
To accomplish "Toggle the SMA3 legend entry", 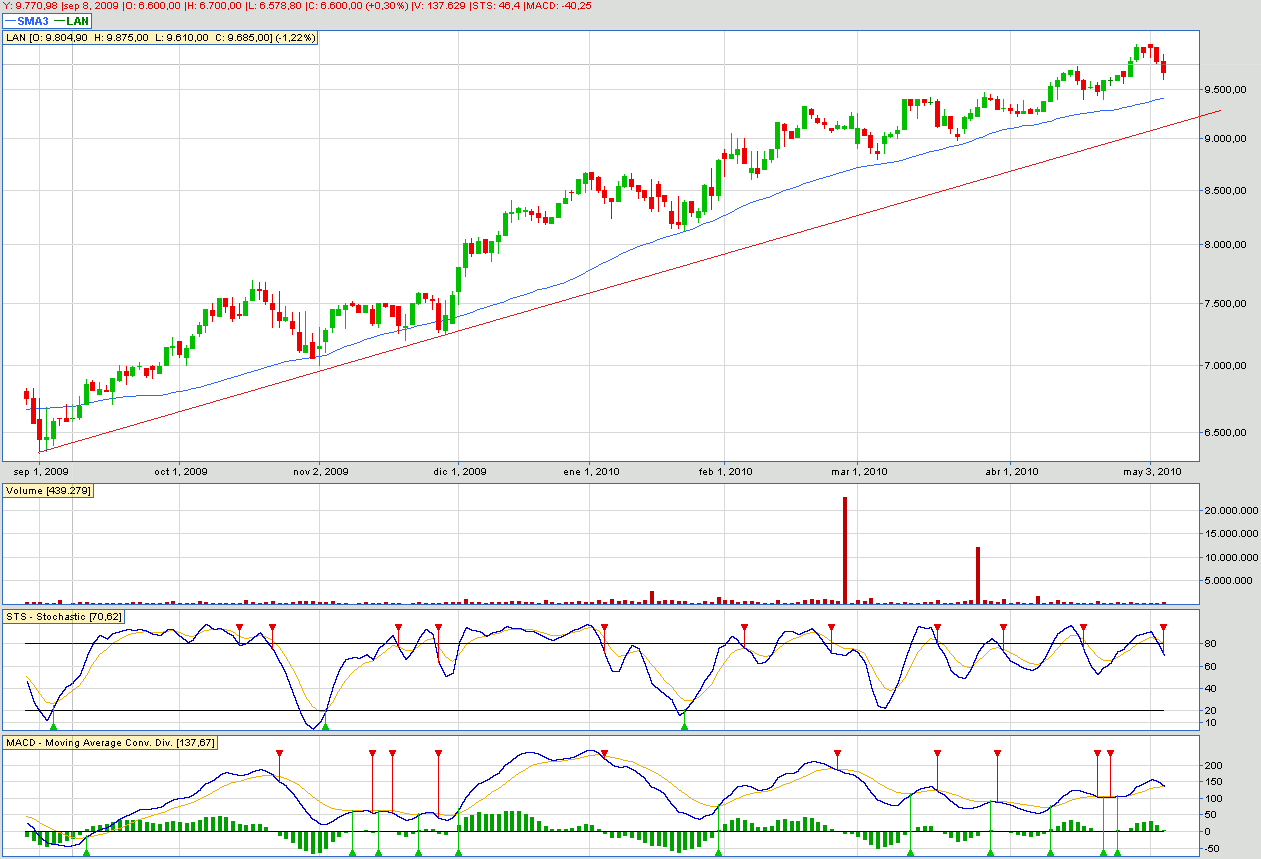I will [29, 20].
